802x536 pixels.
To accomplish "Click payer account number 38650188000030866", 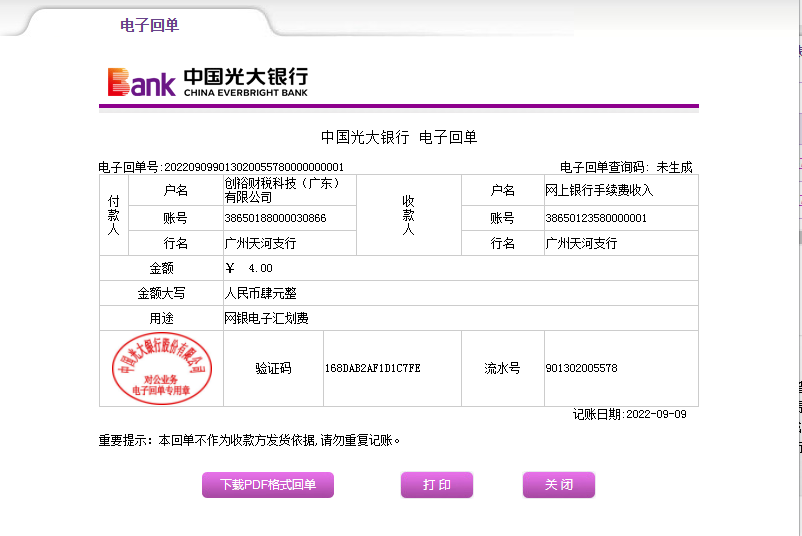I will [x=275, y=218].
